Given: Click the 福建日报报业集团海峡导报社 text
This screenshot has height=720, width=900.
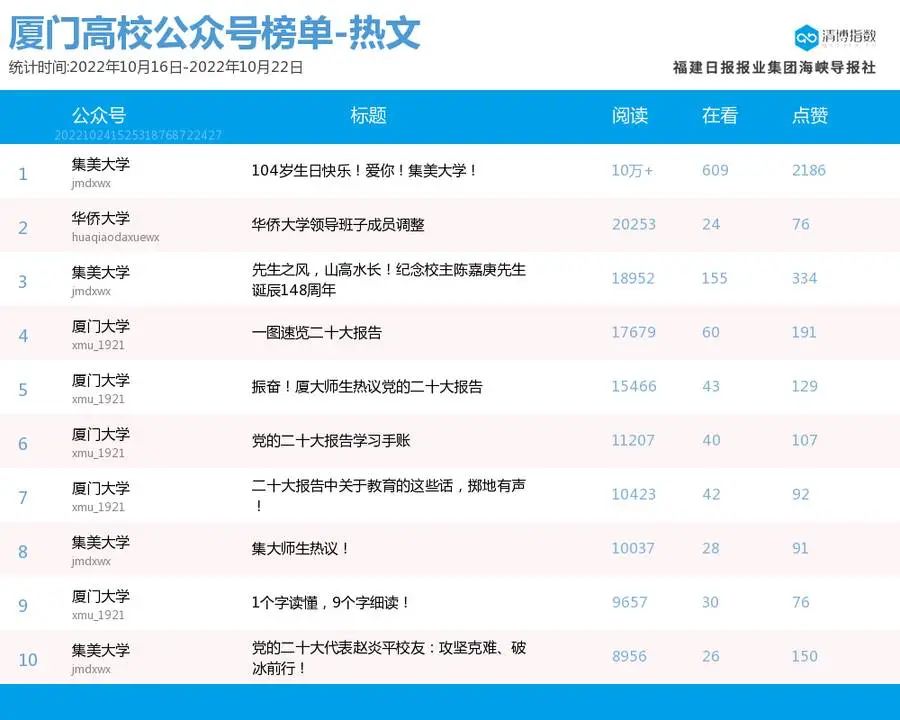Looking at the screenshot, I should tap(774, 67).
